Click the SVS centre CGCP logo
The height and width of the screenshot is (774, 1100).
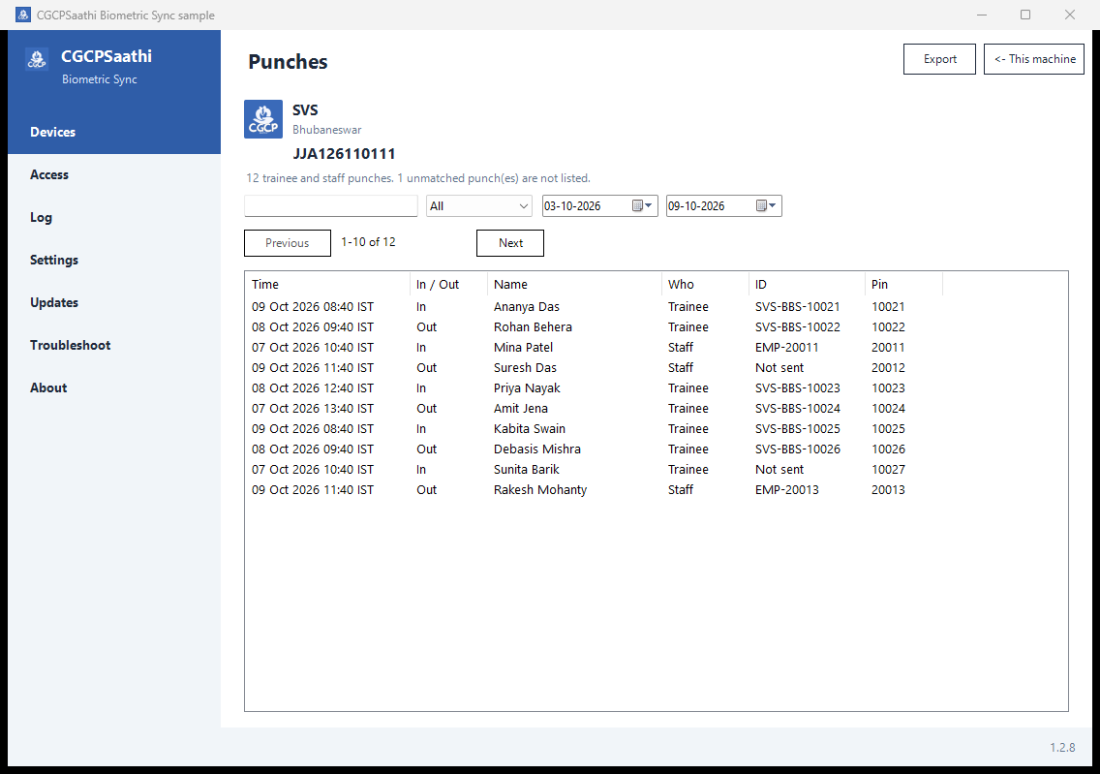click(x=263, y=119)
